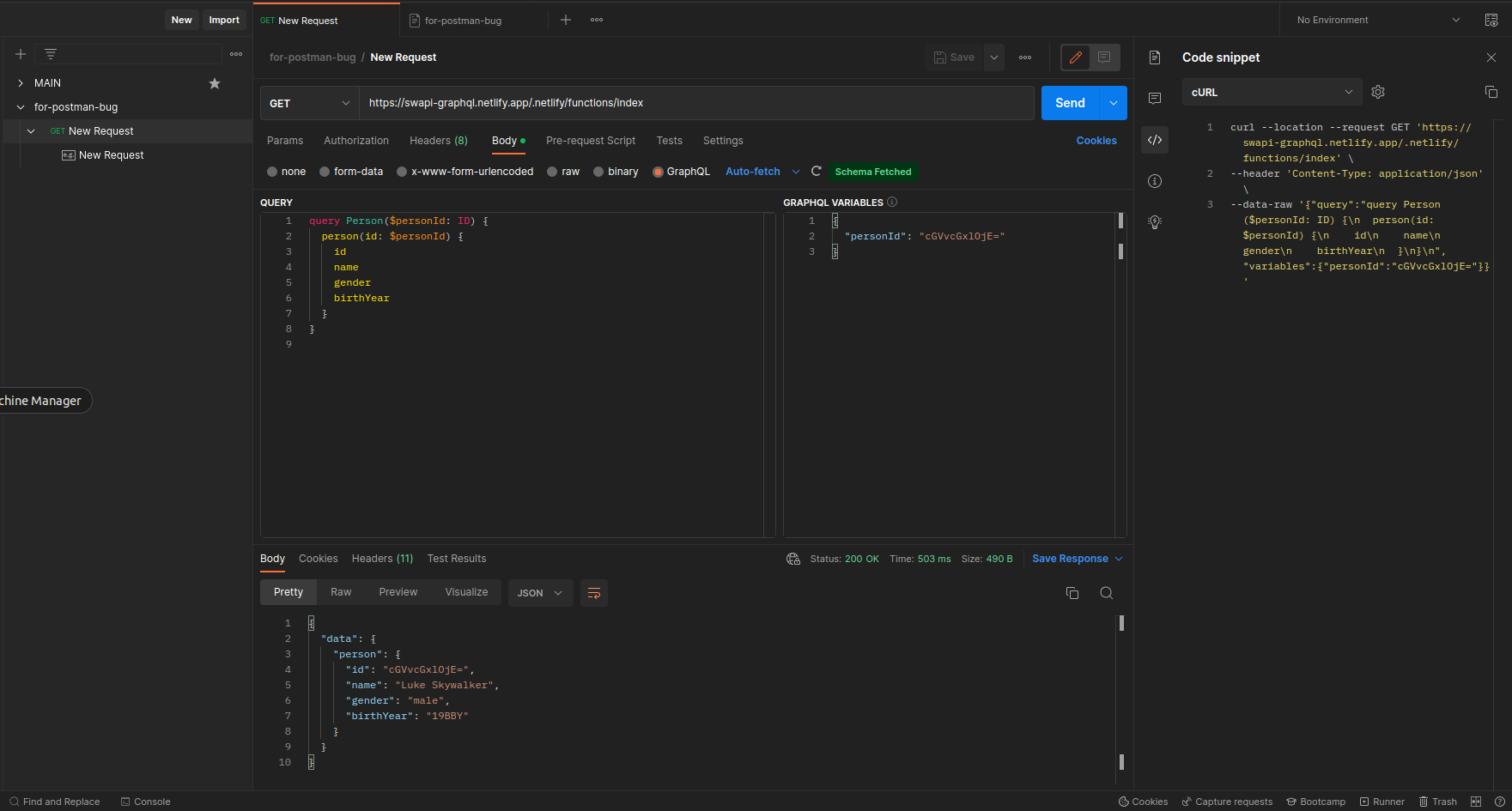Open Auto-fetch schema dropdown
Viewport: 1512px width, 811px height.
(762, 172)
